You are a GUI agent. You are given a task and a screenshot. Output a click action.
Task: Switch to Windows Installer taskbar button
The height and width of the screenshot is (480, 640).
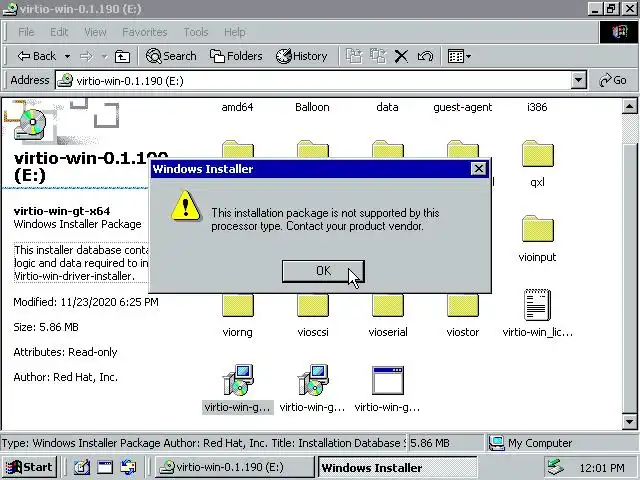point(398,467)
